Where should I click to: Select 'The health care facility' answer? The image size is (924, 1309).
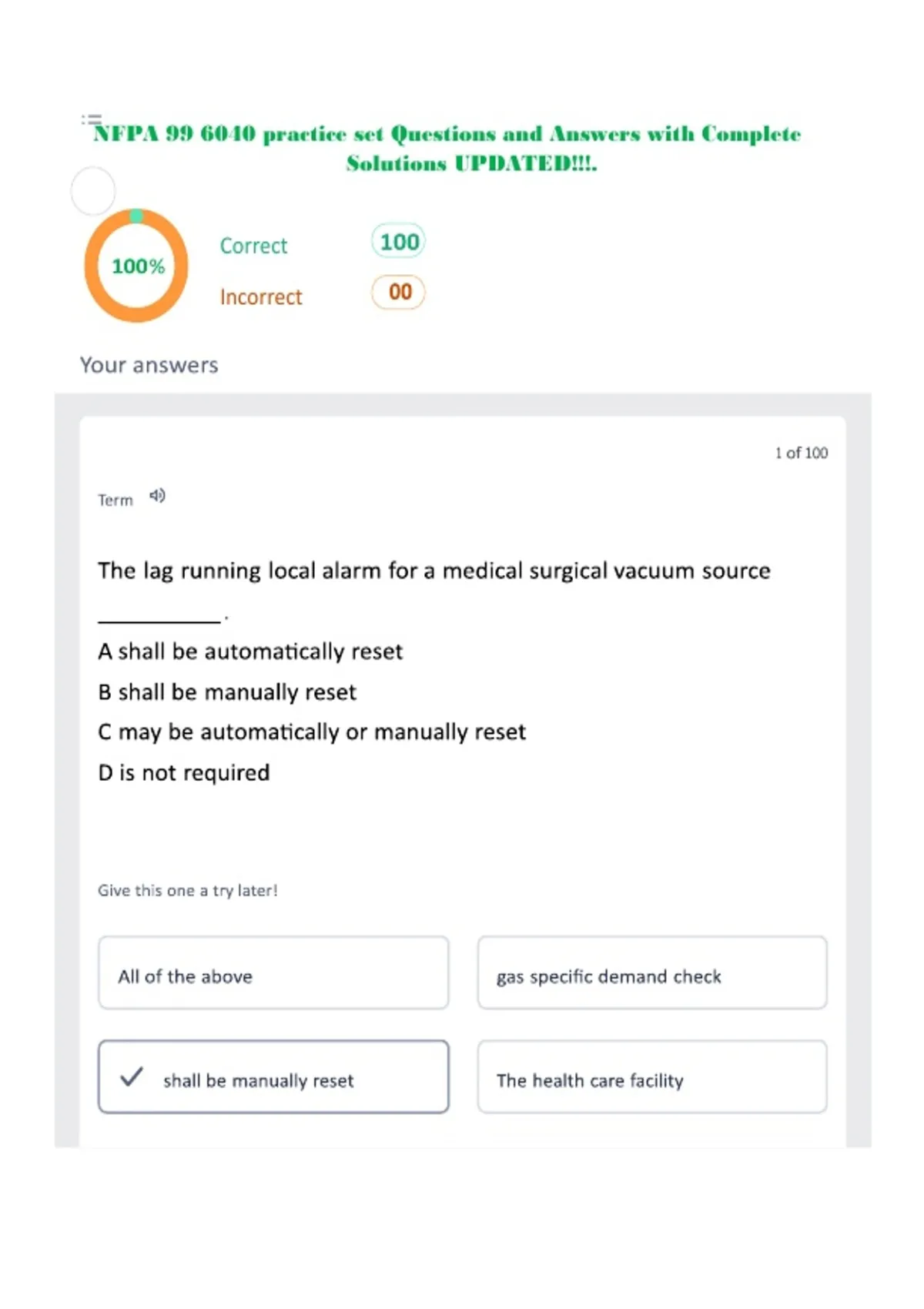652,1077
